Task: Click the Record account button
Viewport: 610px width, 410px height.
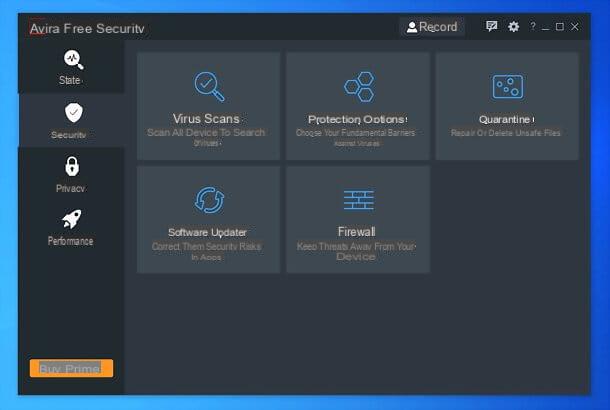Action: [432, 27]
